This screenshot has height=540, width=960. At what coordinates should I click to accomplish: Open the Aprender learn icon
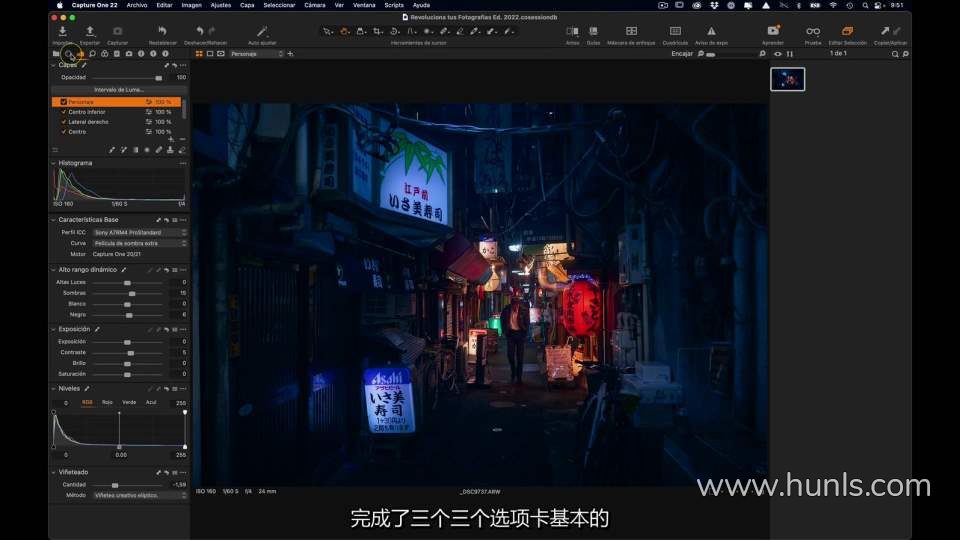(773, 31)
